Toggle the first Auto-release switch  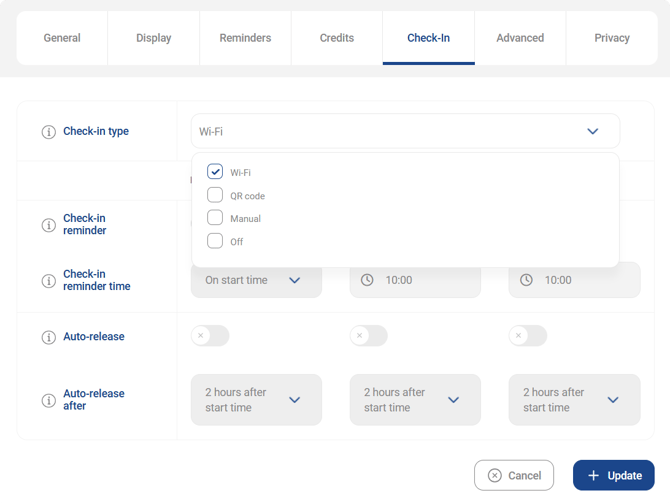coord(210,336)
